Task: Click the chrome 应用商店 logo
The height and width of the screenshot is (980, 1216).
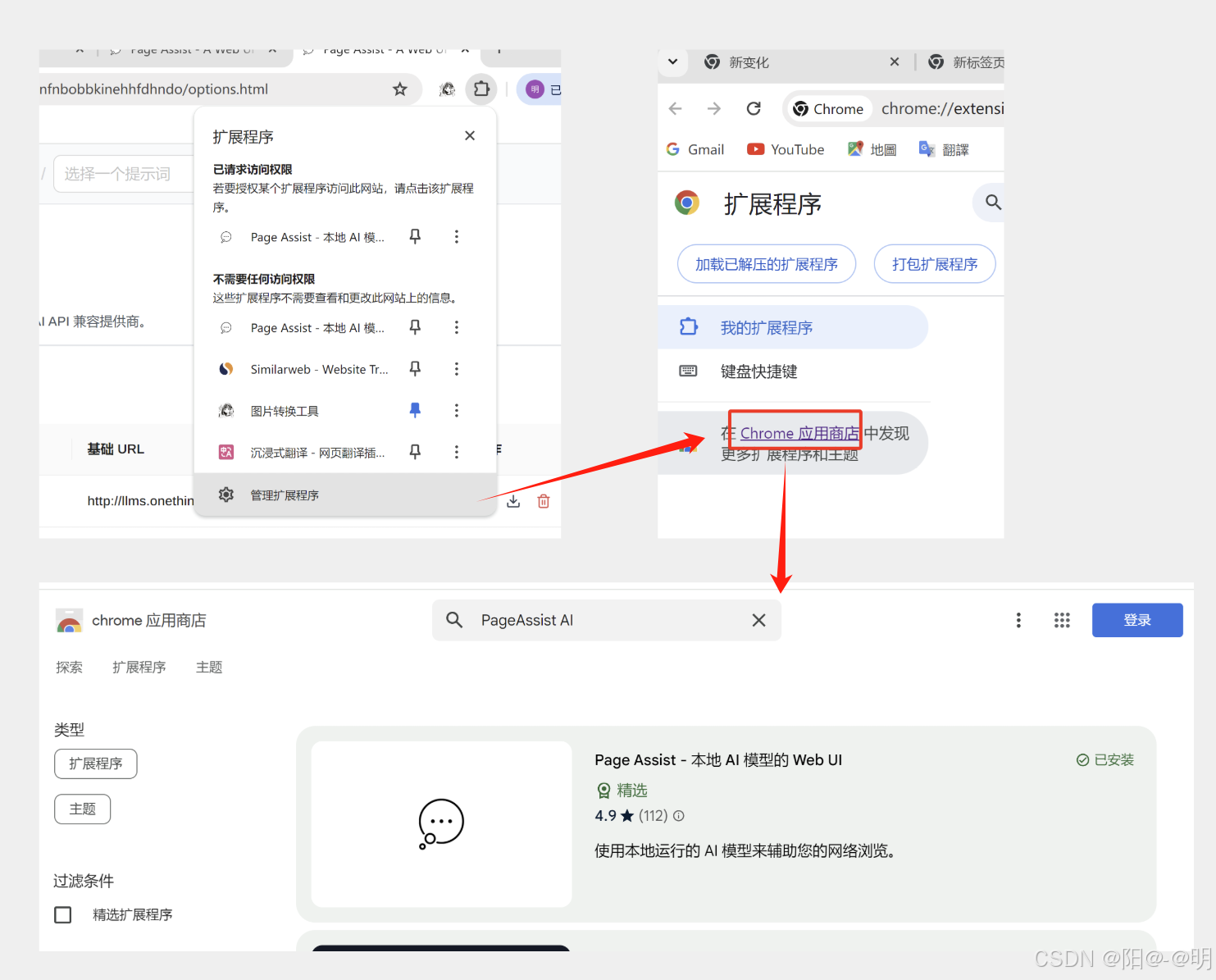Action: click(131, 621)
